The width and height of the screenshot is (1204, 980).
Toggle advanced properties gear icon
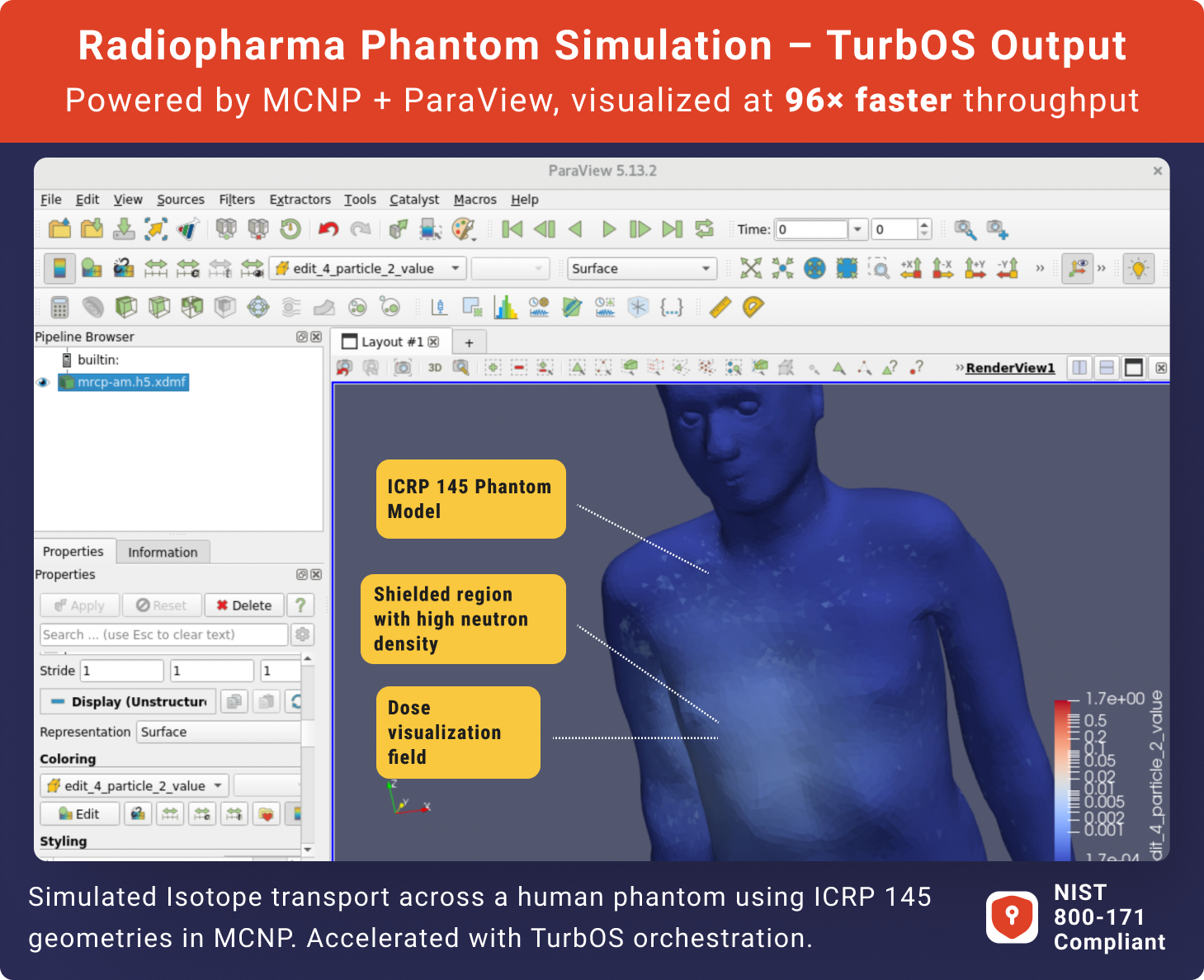[303, 634]
